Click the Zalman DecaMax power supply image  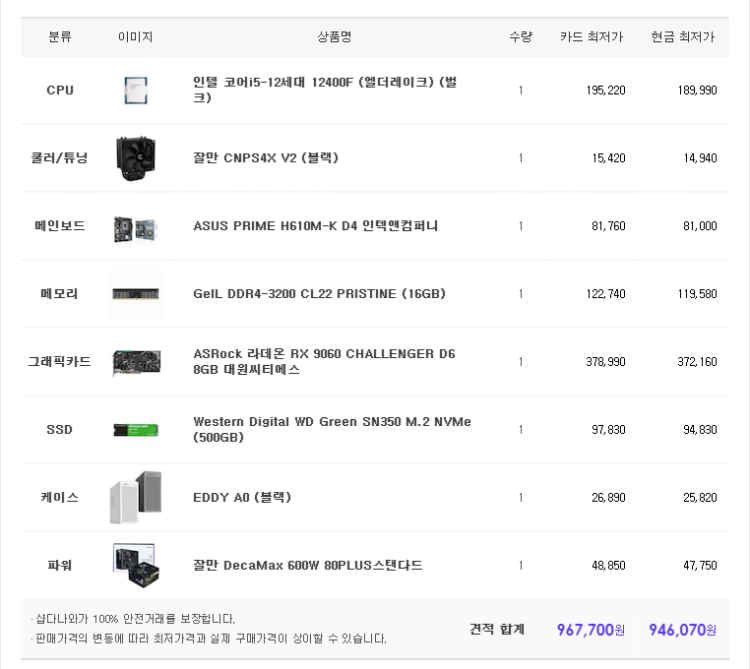pyautogui.click(x=136, y=565)
